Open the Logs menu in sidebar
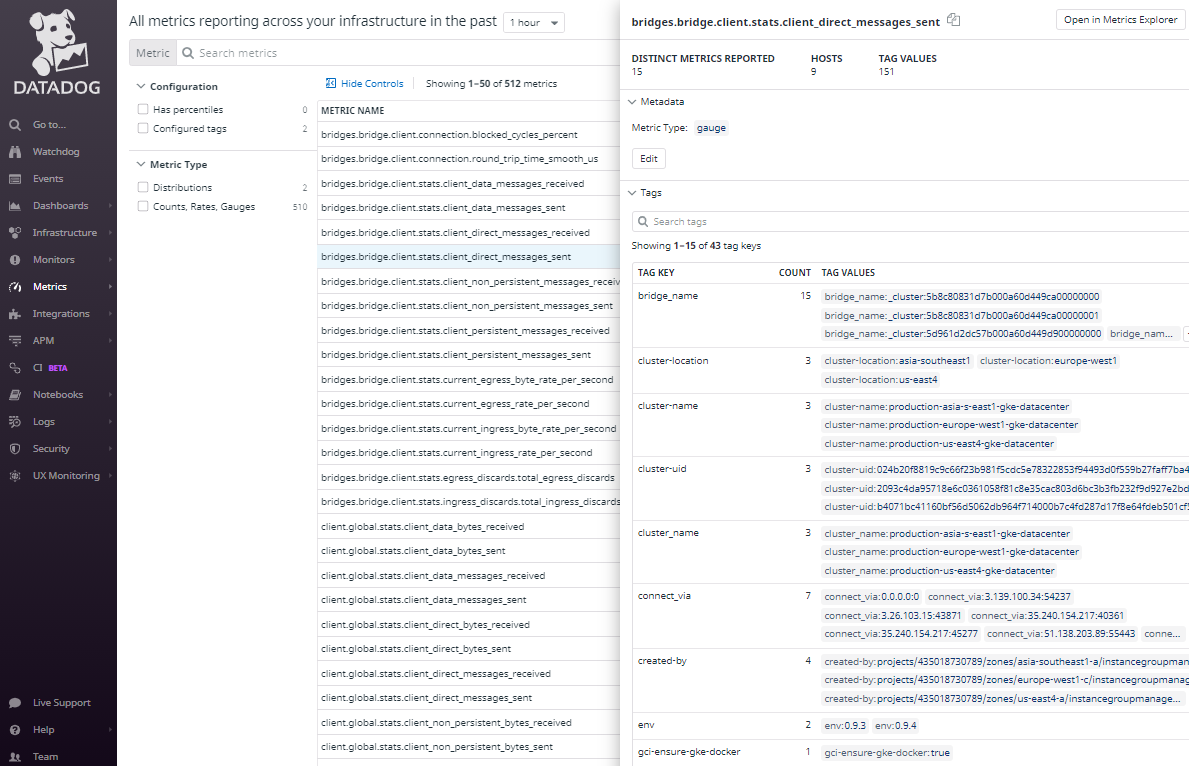The height and width of the screenshot is (766, 1189). point(44,422)
